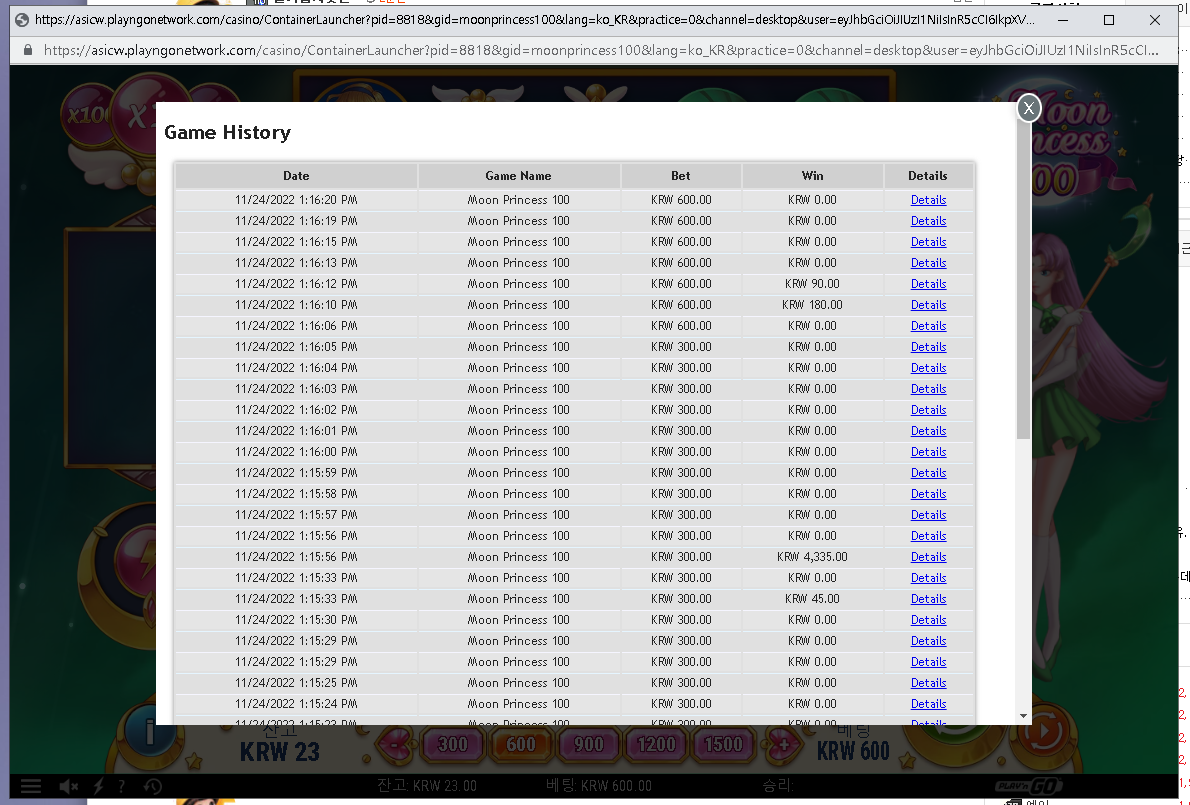Open game history clock icon in bottom bar
The image size is (1190, 805).
click(153, 786)
